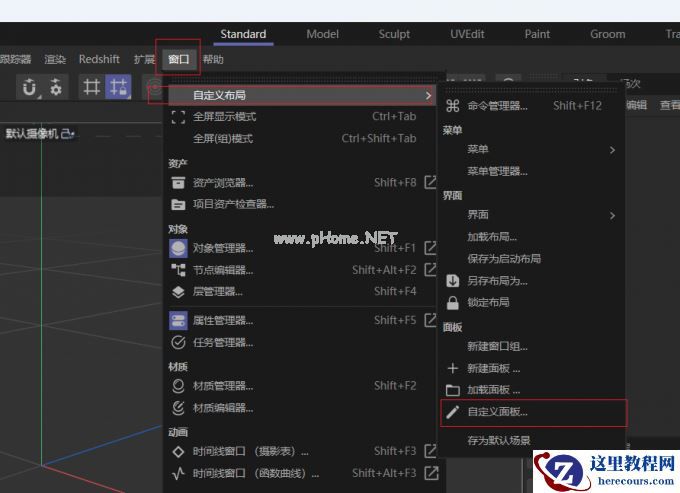Image resolution: width=680 pixels, height=493 pixels.
Task: Open 时间线窗口 (摄影表) in new window icon
Action: coord(430,451)
